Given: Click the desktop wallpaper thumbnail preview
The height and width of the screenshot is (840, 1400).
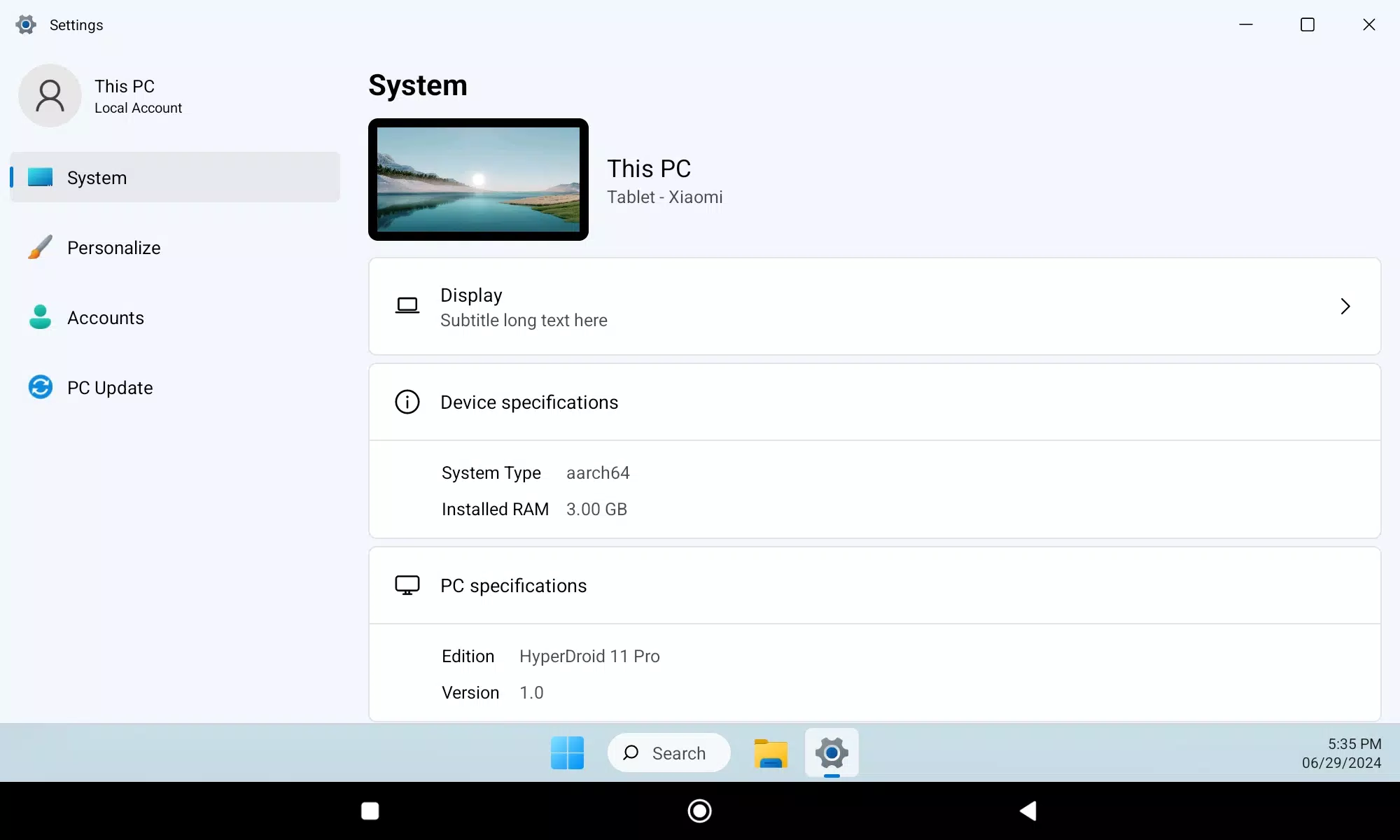Looking at the screenshot, I should 478,180.
